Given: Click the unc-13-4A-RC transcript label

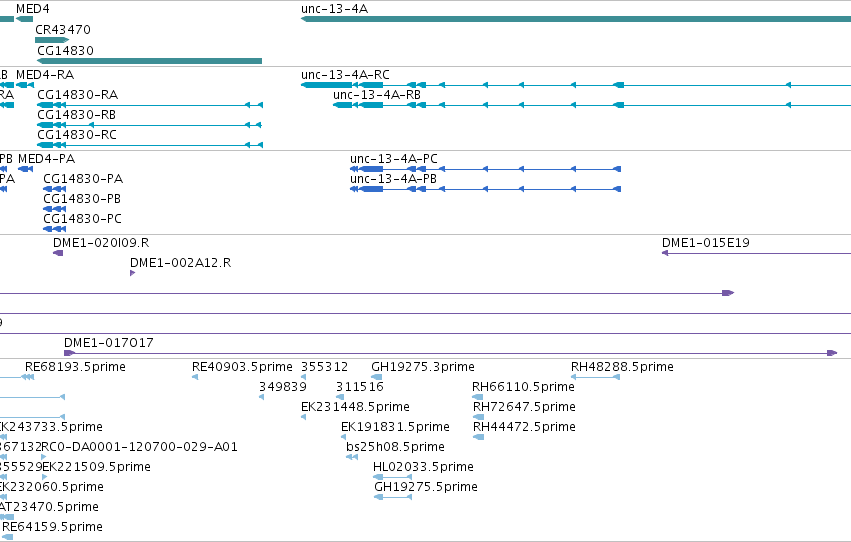Looking at the screenshot, I should pyautogui.click(x=345, y=75).
